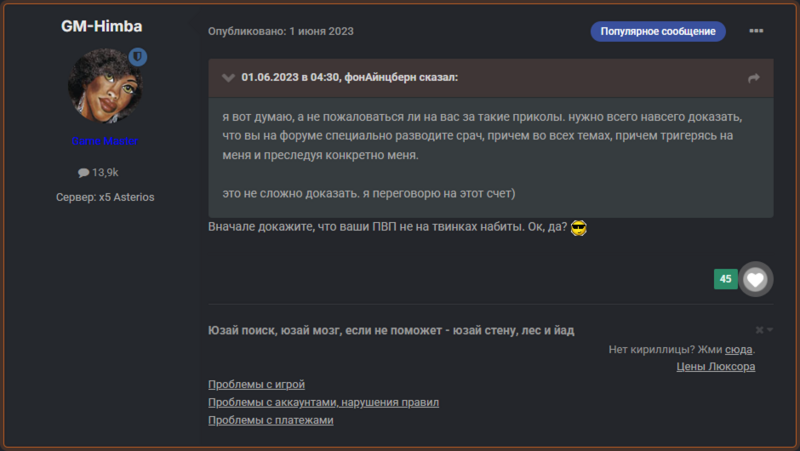Click the Game Master group label
This screenshot has height=451, width=800.
click(105, 142)
